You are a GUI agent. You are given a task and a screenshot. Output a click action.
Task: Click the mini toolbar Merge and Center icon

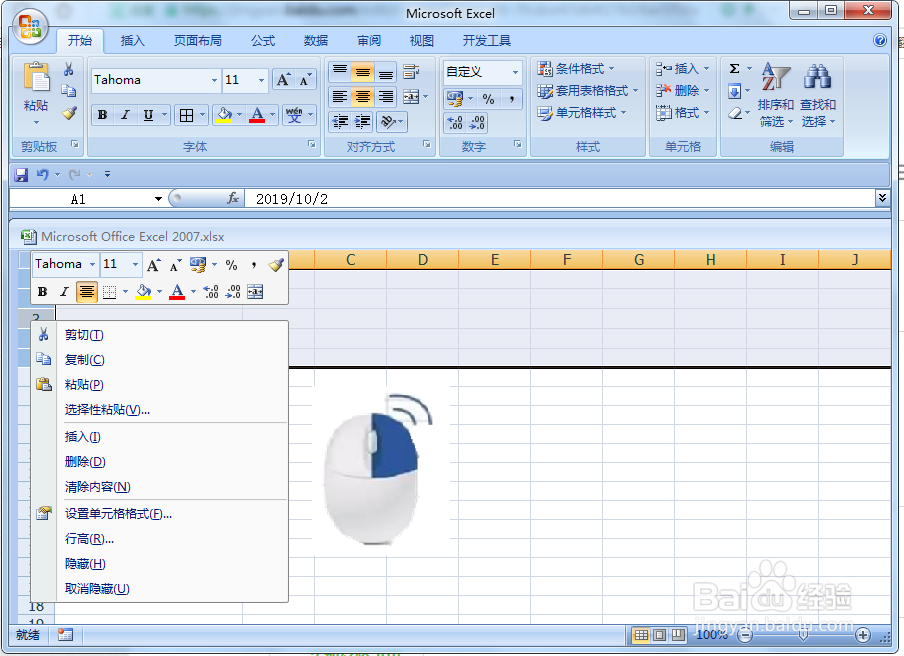pos(255,292)
